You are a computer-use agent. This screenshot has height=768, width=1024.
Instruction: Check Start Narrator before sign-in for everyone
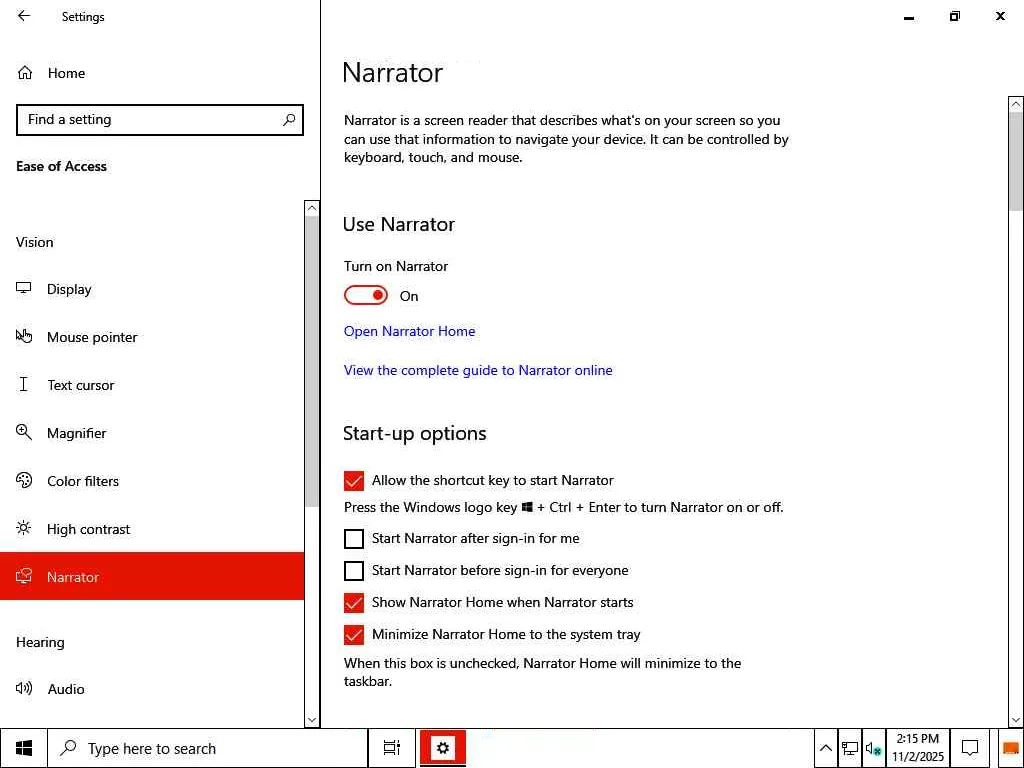[x=353, y=571]
